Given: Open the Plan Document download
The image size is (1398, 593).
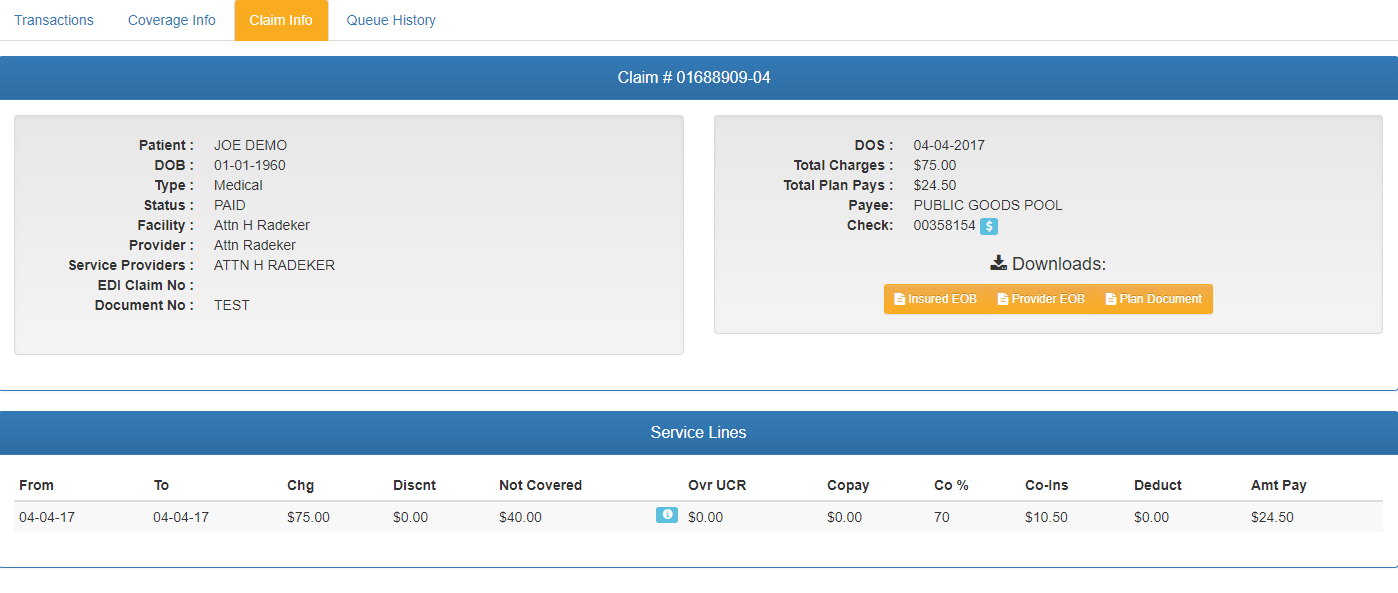Looking at the screenshot, I should coord(1153,299).
